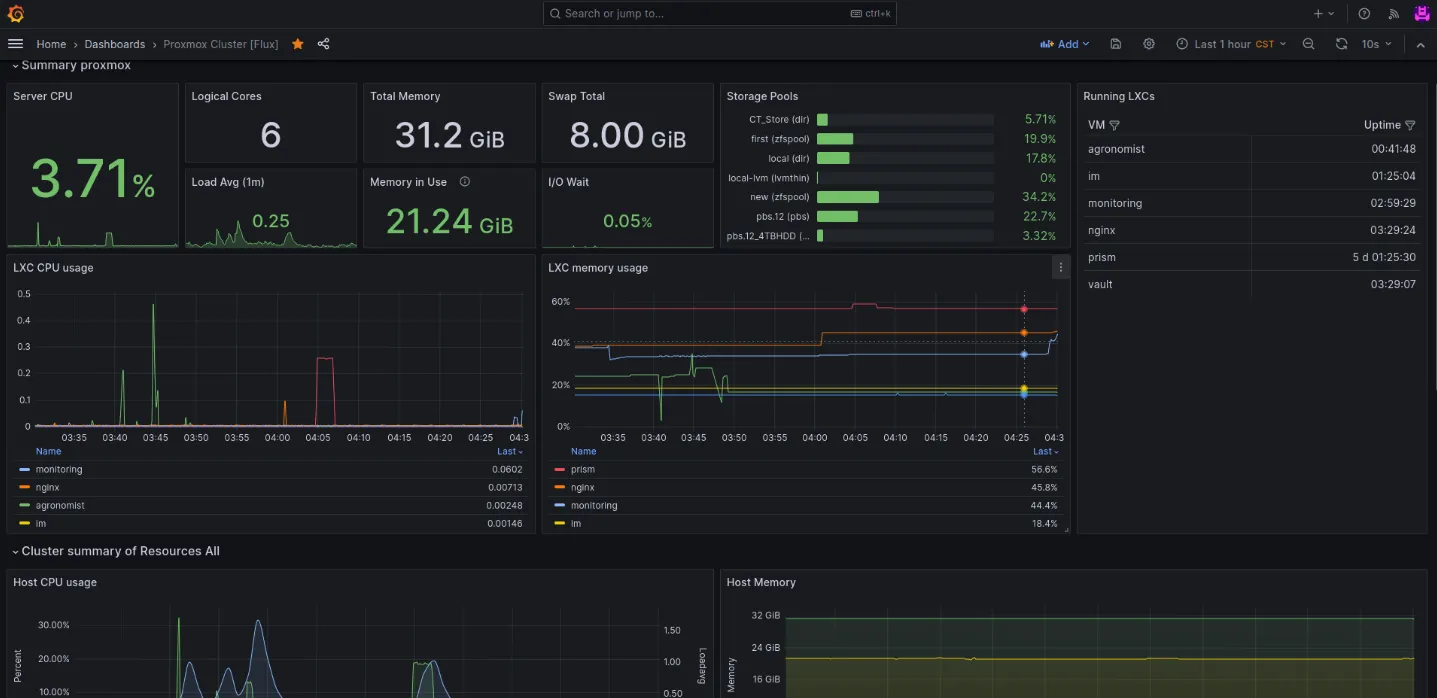This screenshot has height=698, width=1437.
Task: Toggle nginx series in LXC memory legend
Action: pos(583,488)
